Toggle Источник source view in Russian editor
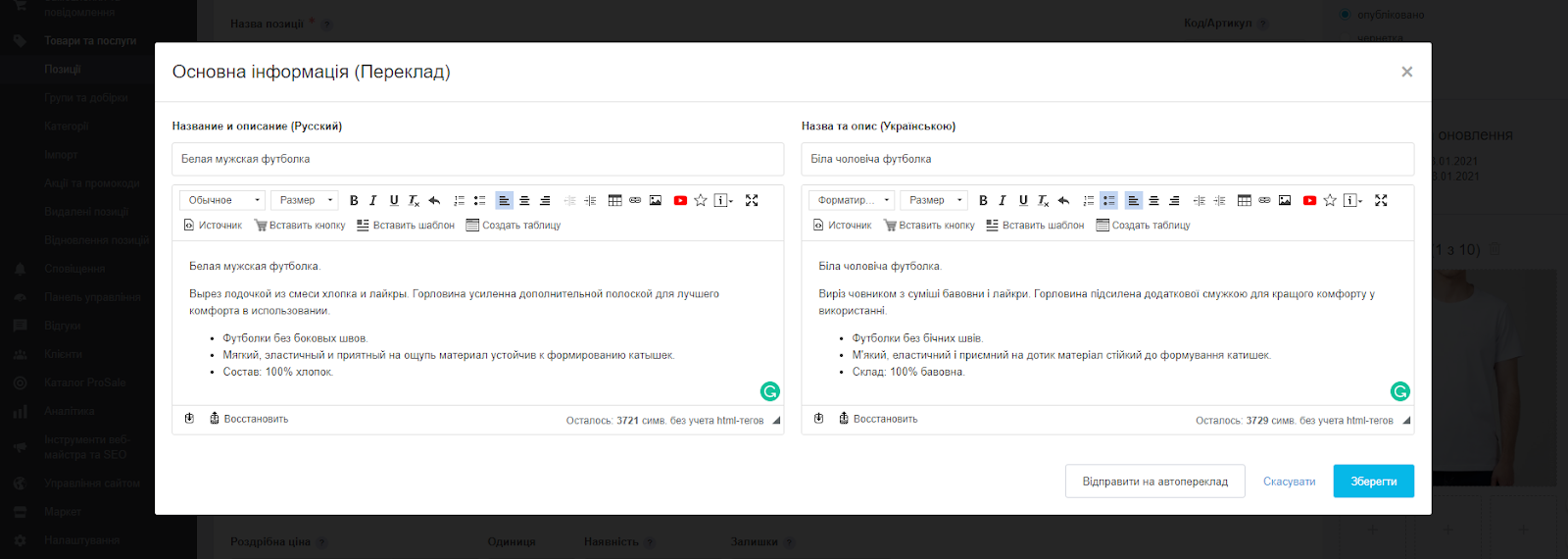This screenshot has height=559, width=1568. [x=213, y=226]
